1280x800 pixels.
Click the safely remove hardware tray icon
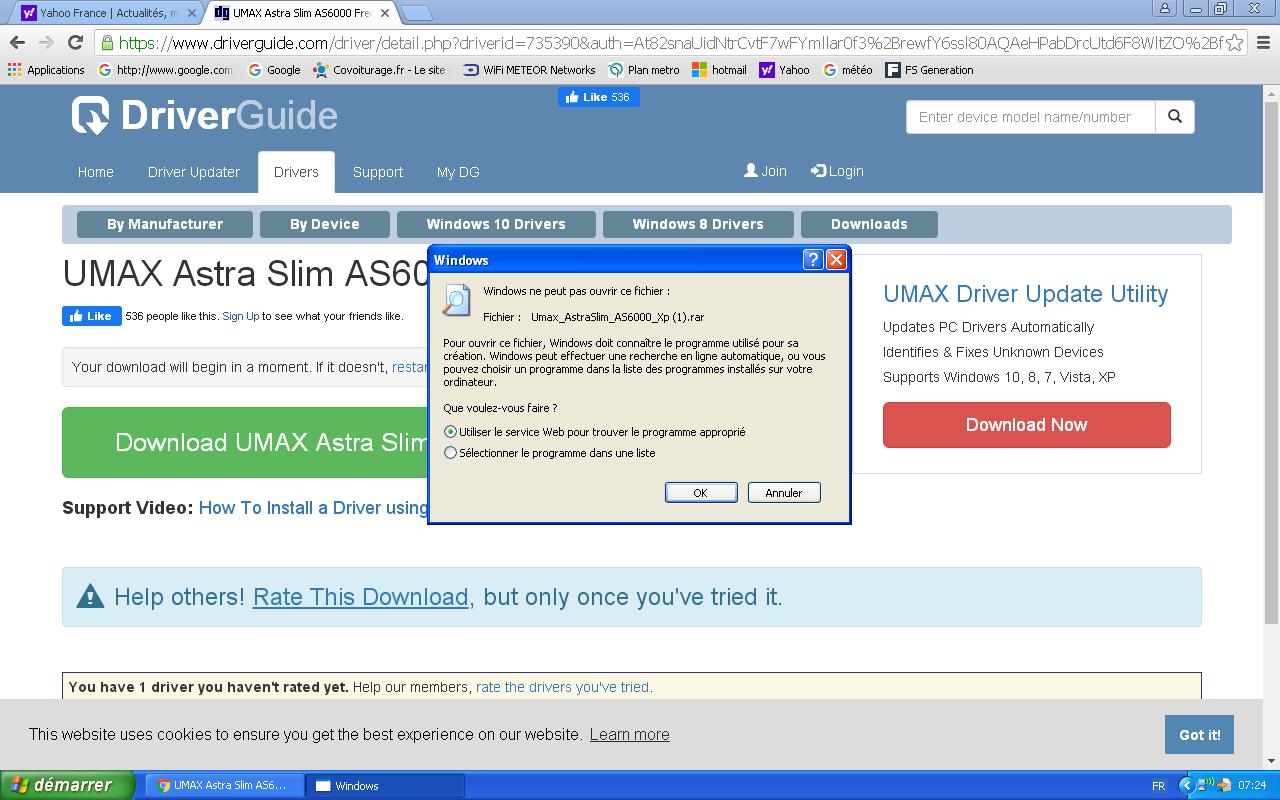pyautogui.click(x=1224, y=785)
